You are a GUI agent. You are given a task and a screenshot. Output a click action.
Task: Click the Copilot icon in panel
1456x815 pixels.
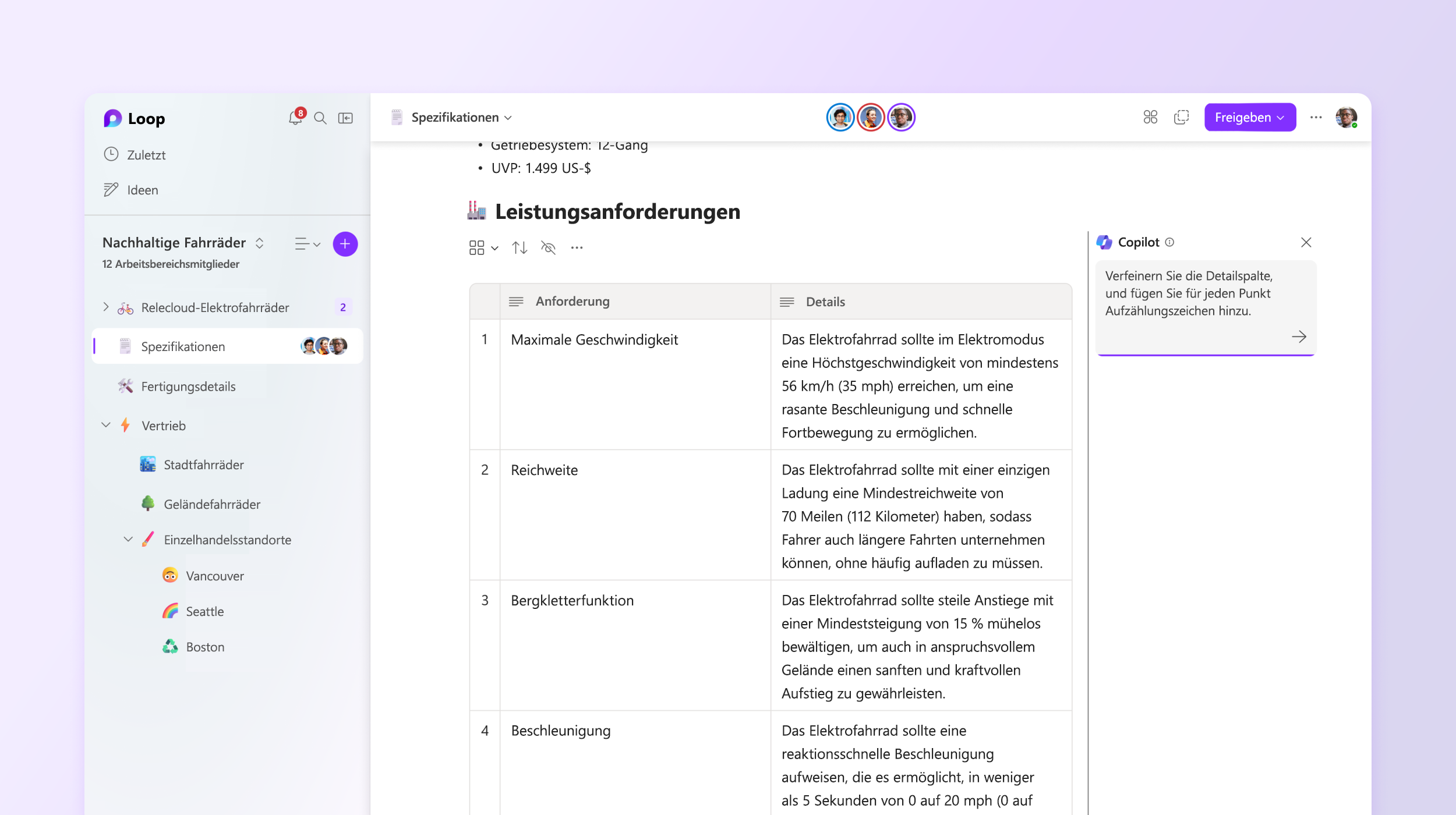pos(1104,241)
